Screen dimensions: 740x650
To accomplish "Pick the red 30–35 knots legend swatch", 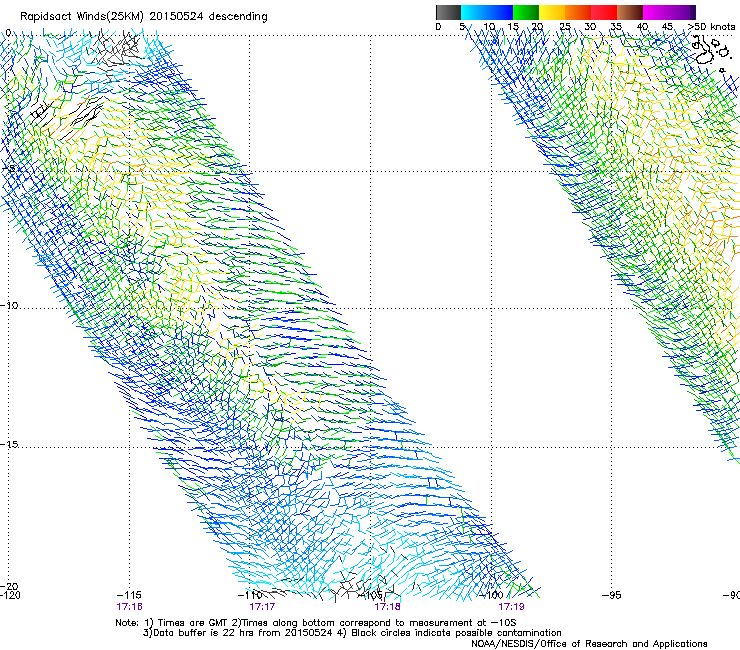I will pyautogui.click(x=604, y=12).
